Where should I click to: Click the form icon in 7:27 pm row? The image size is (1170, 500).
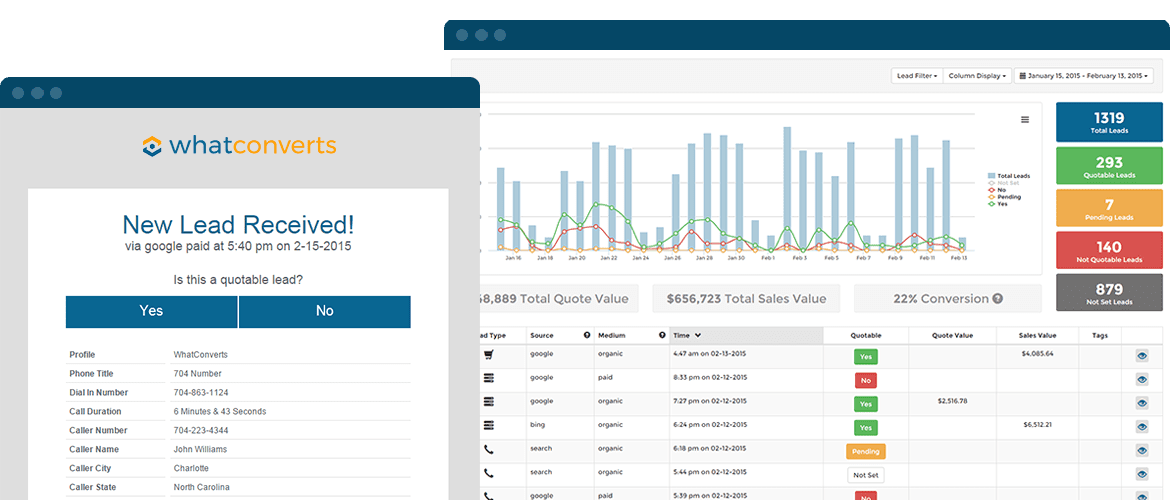pyautogui.click(x=489, y=403)
